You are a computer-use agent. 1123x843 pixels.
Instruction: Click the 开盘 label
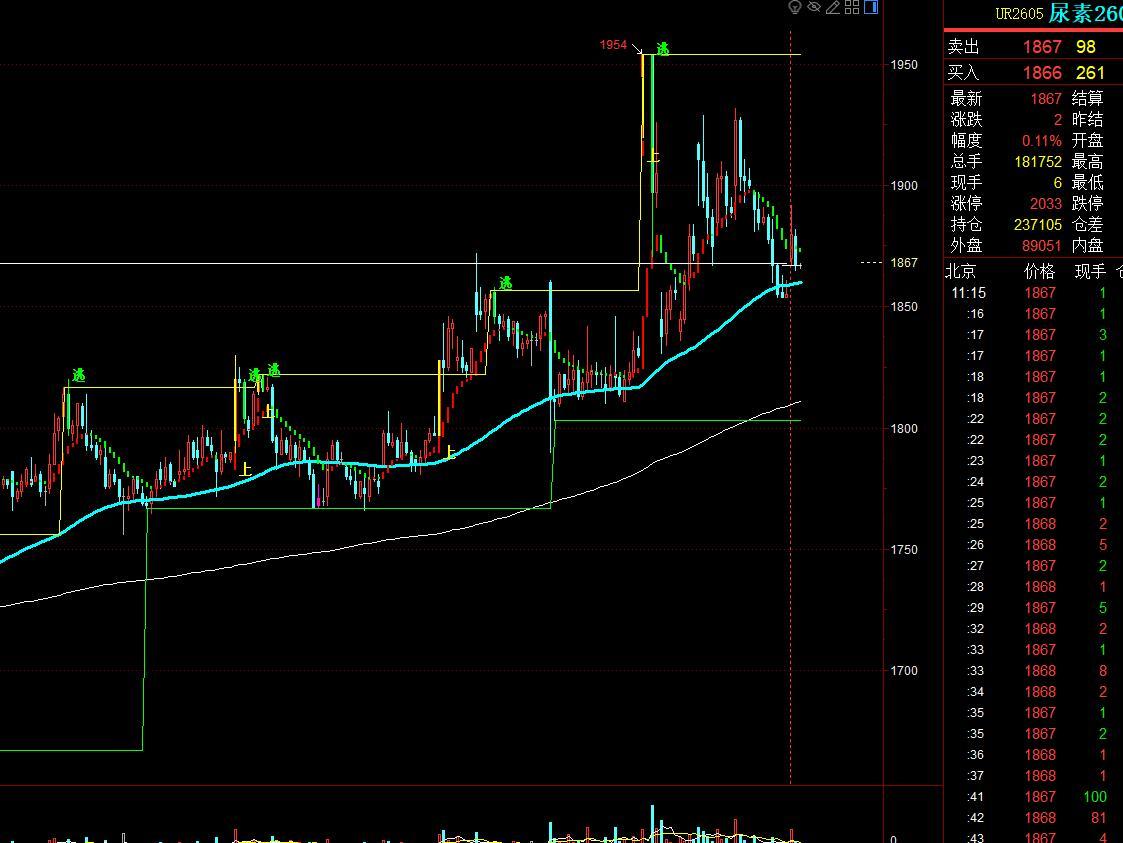(1087, 140)
